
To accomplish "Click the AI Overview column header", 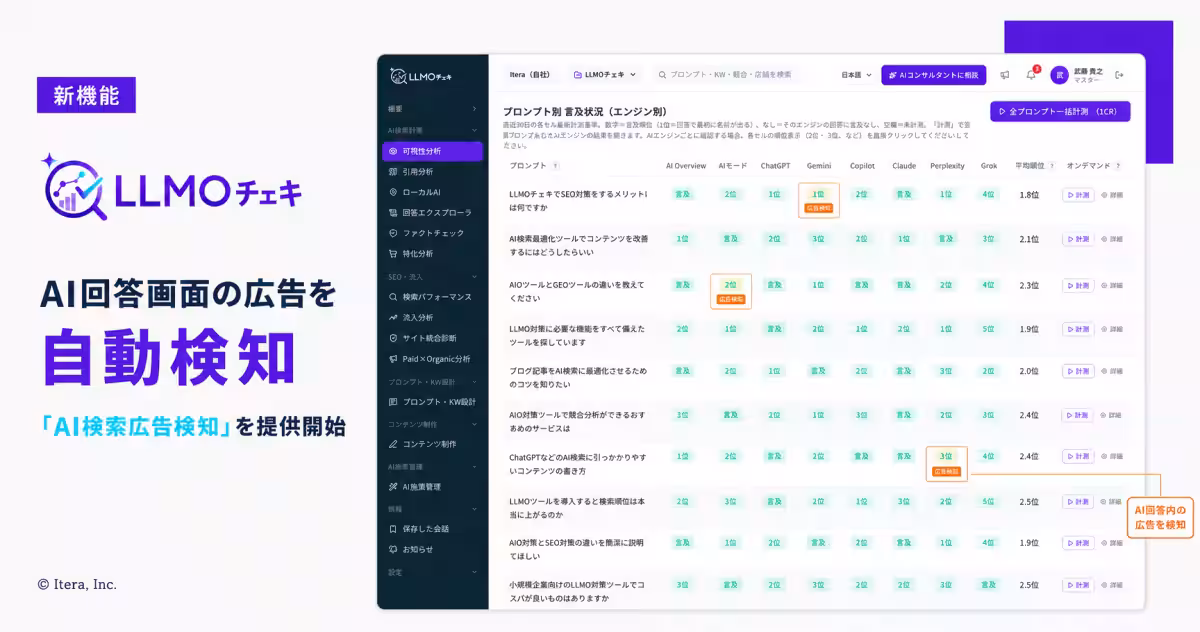I will [686, 166].
